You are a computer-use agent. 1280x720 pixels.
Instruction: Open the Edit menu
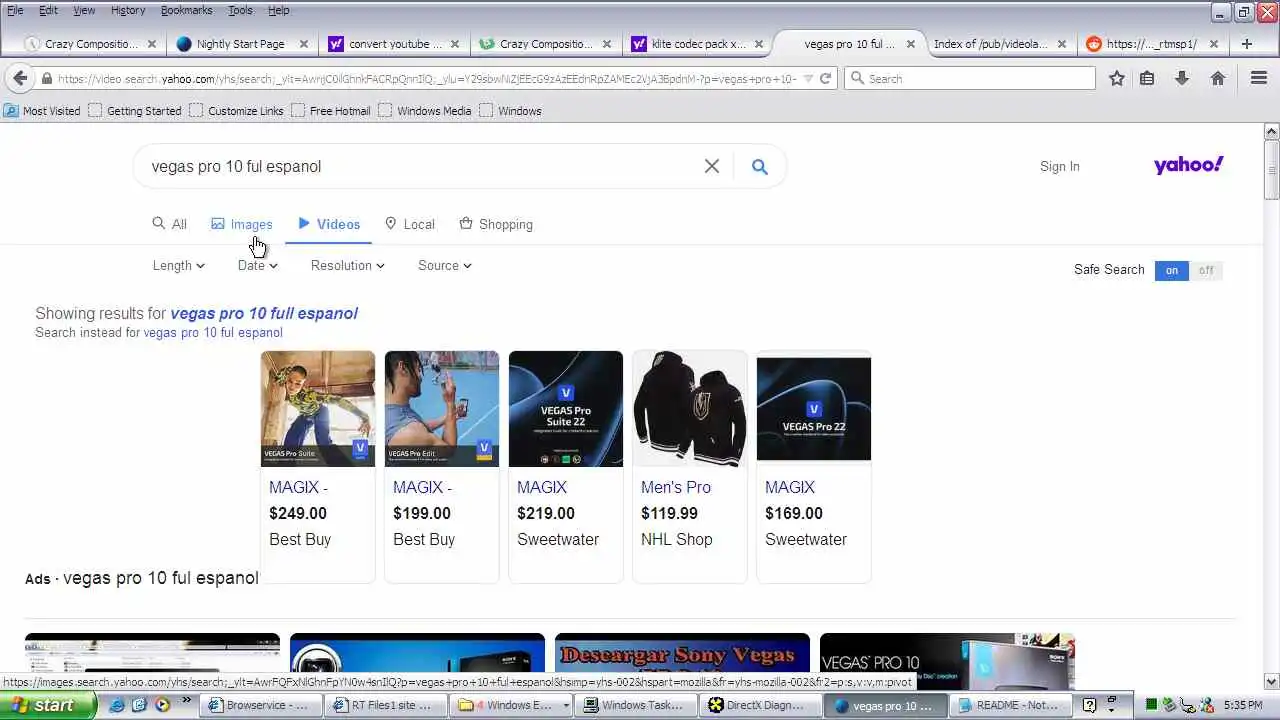[x=48, y=10]
